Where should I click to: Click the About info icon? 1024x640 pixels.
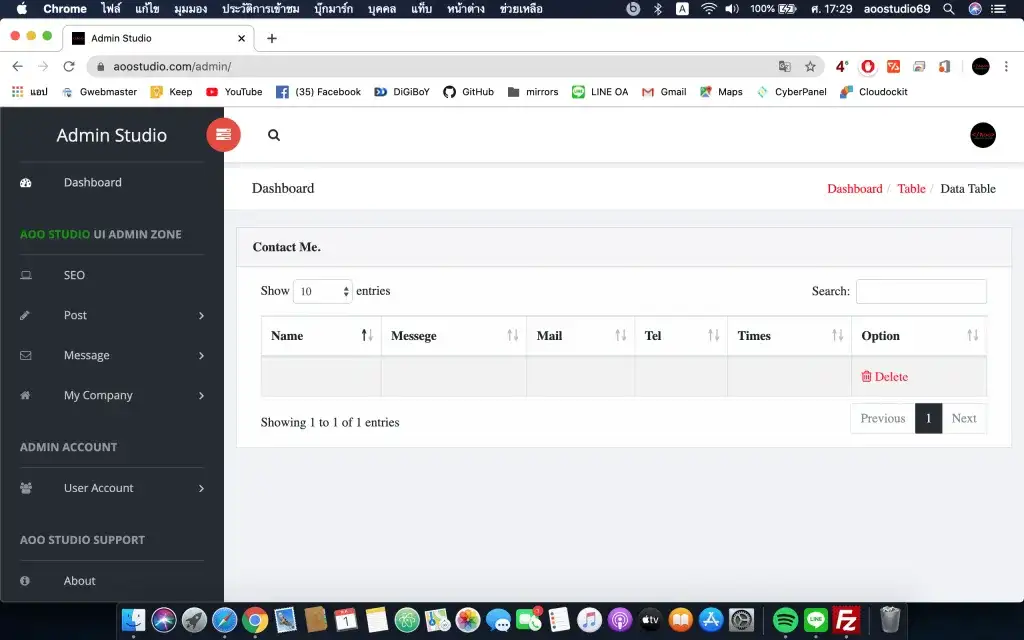coord(25,581)
